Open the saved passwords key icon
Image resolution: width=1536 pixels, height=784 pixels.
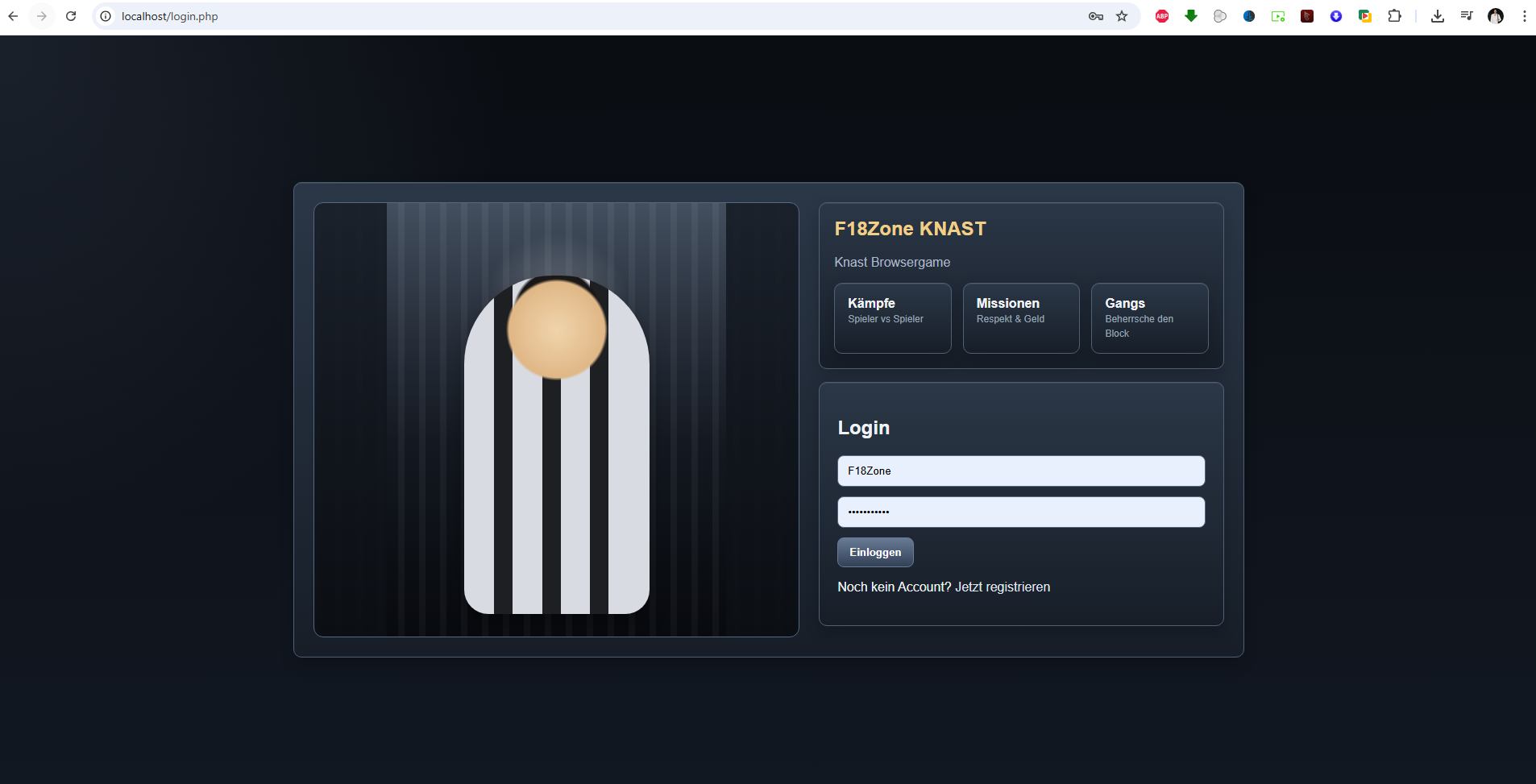point(1095,16)
